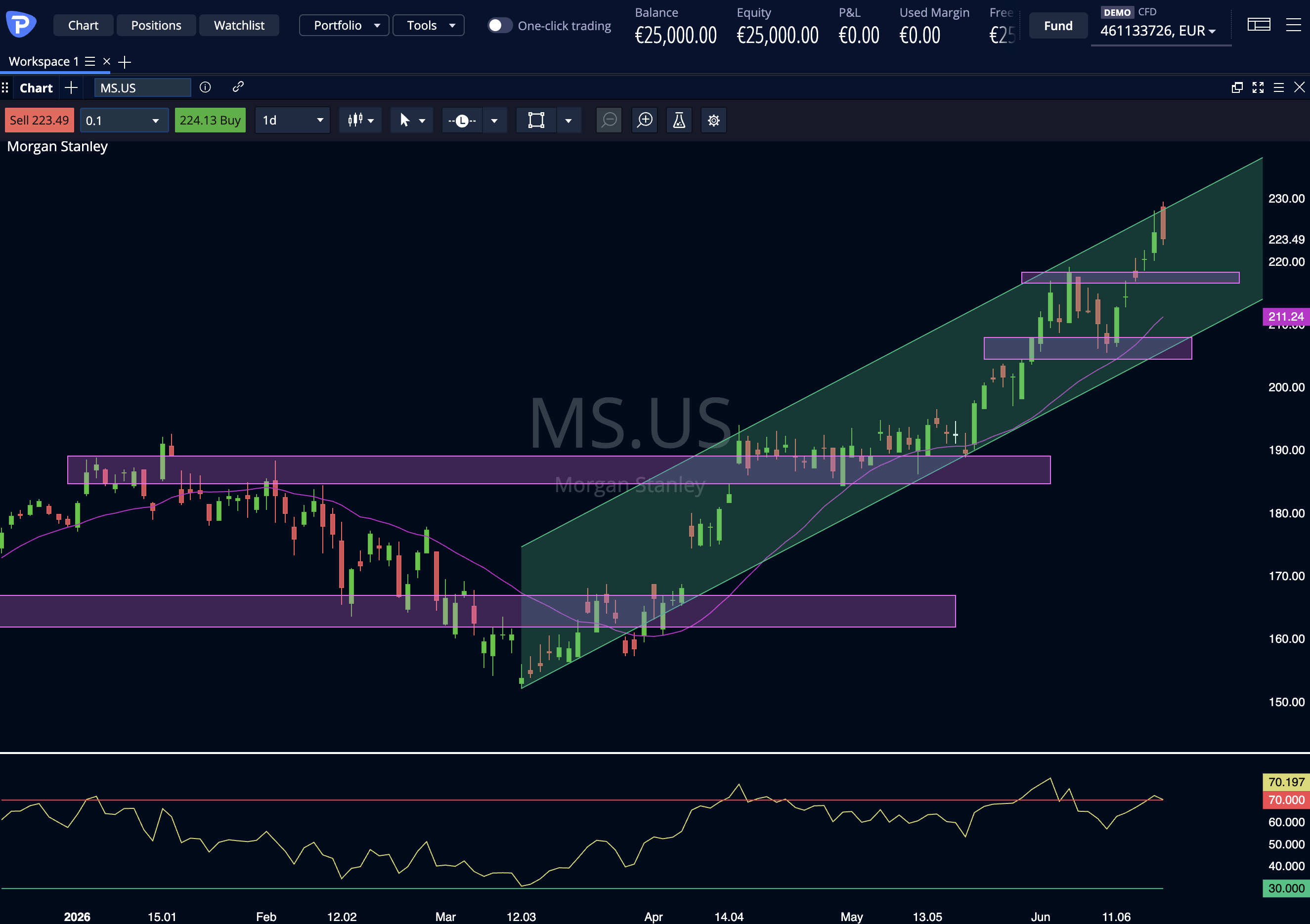Click the platform logo icon
Screen dimensions: 1310x924
pyautogui.click(x=21, y=24)
